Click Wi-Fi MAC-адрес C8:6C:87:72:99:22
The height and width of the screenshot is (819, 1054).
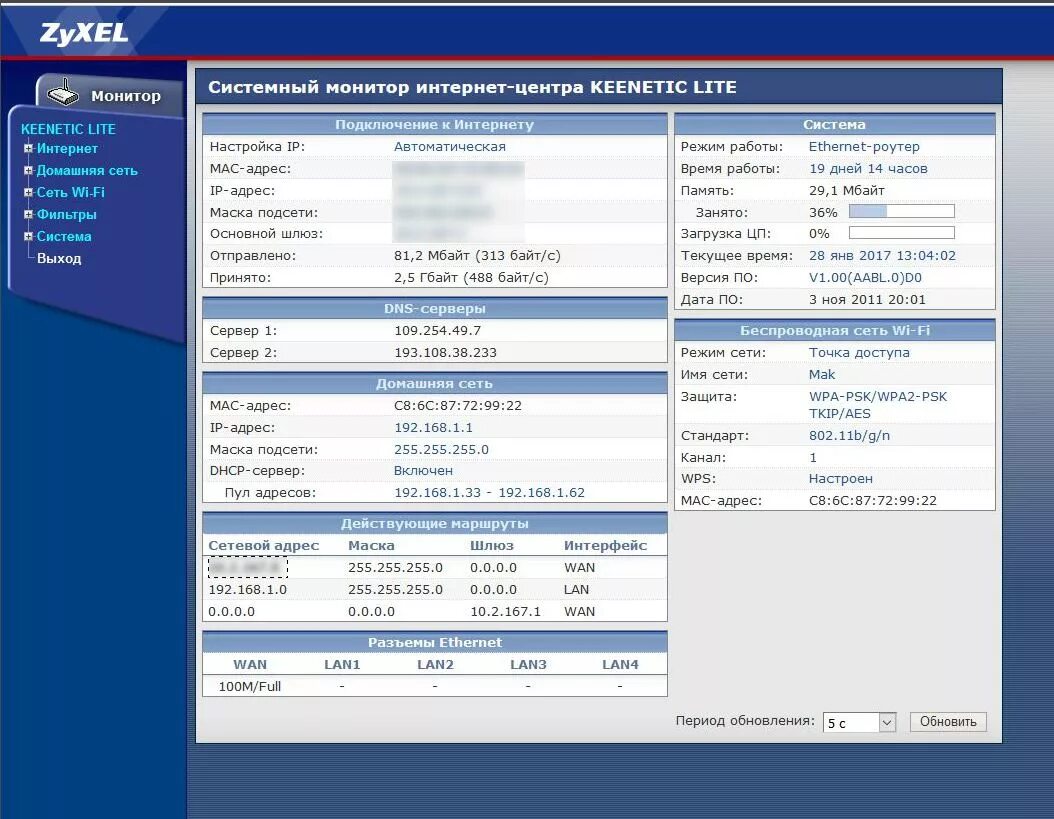click(873, 500)
